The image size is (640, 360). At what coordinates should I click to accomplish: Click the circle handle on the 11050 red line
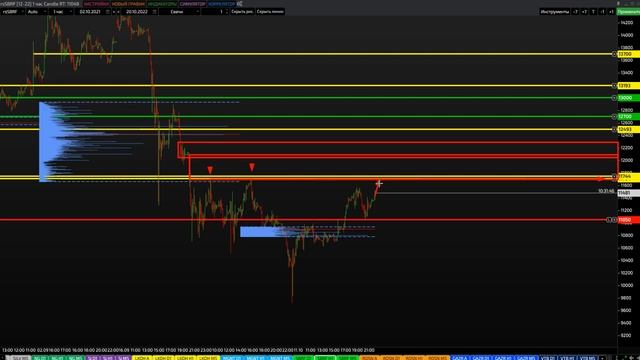[614, 220]
